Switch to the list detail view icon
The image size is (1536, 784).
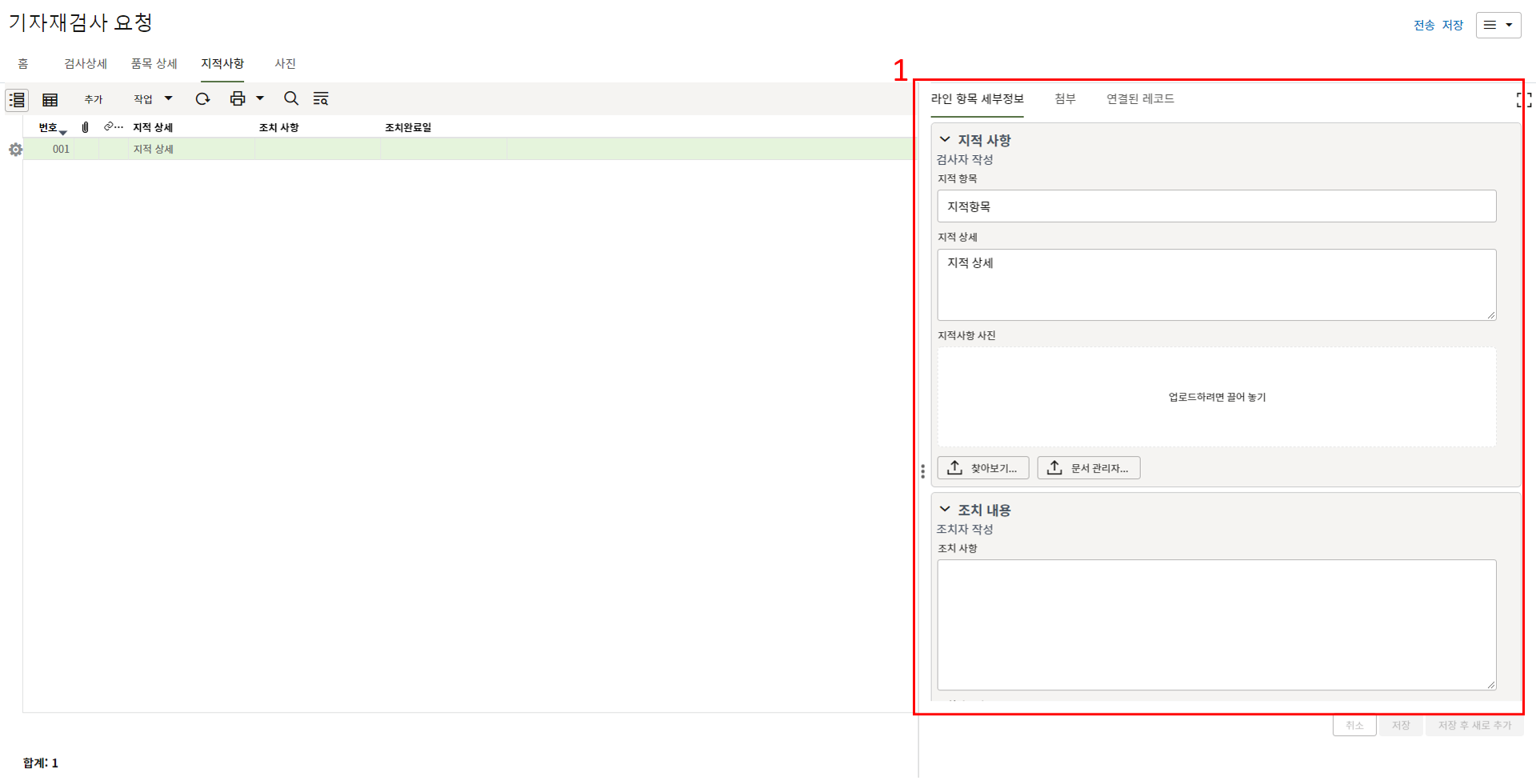17,99
